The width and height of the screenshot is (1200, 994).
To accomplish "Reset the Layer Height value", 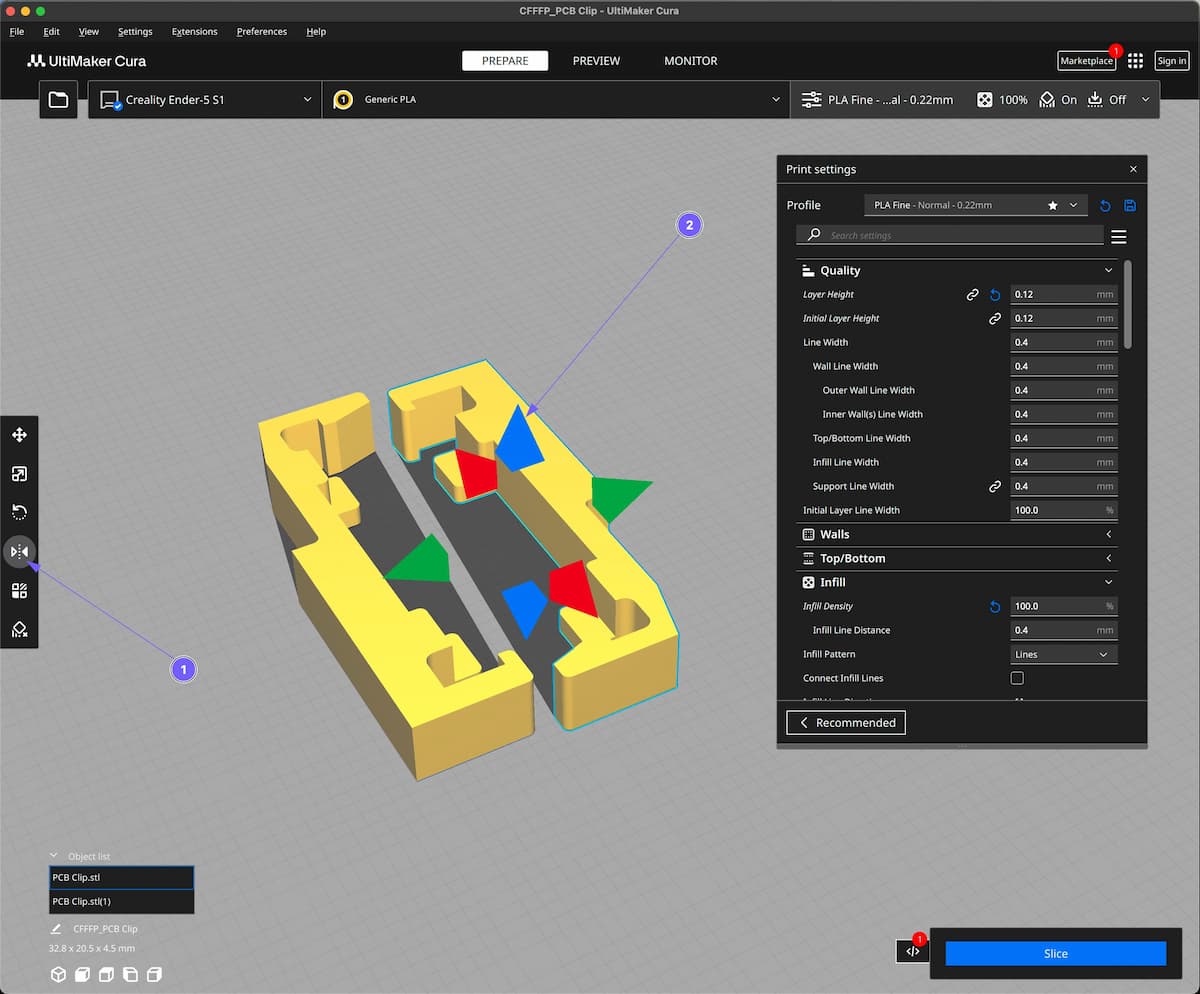I will click(995, 295).
